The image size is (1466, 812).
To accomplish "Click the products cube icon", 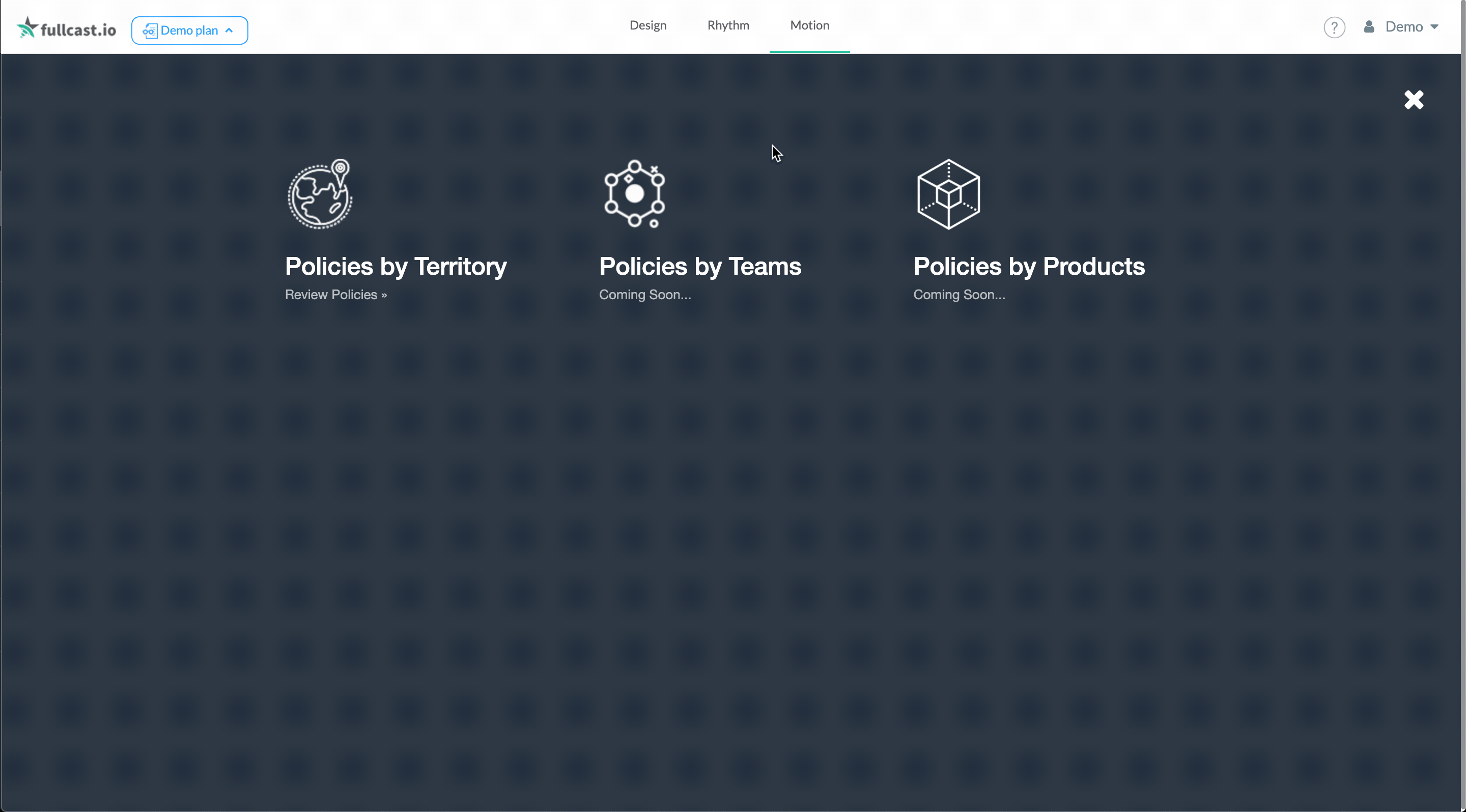I will point(948,194).
